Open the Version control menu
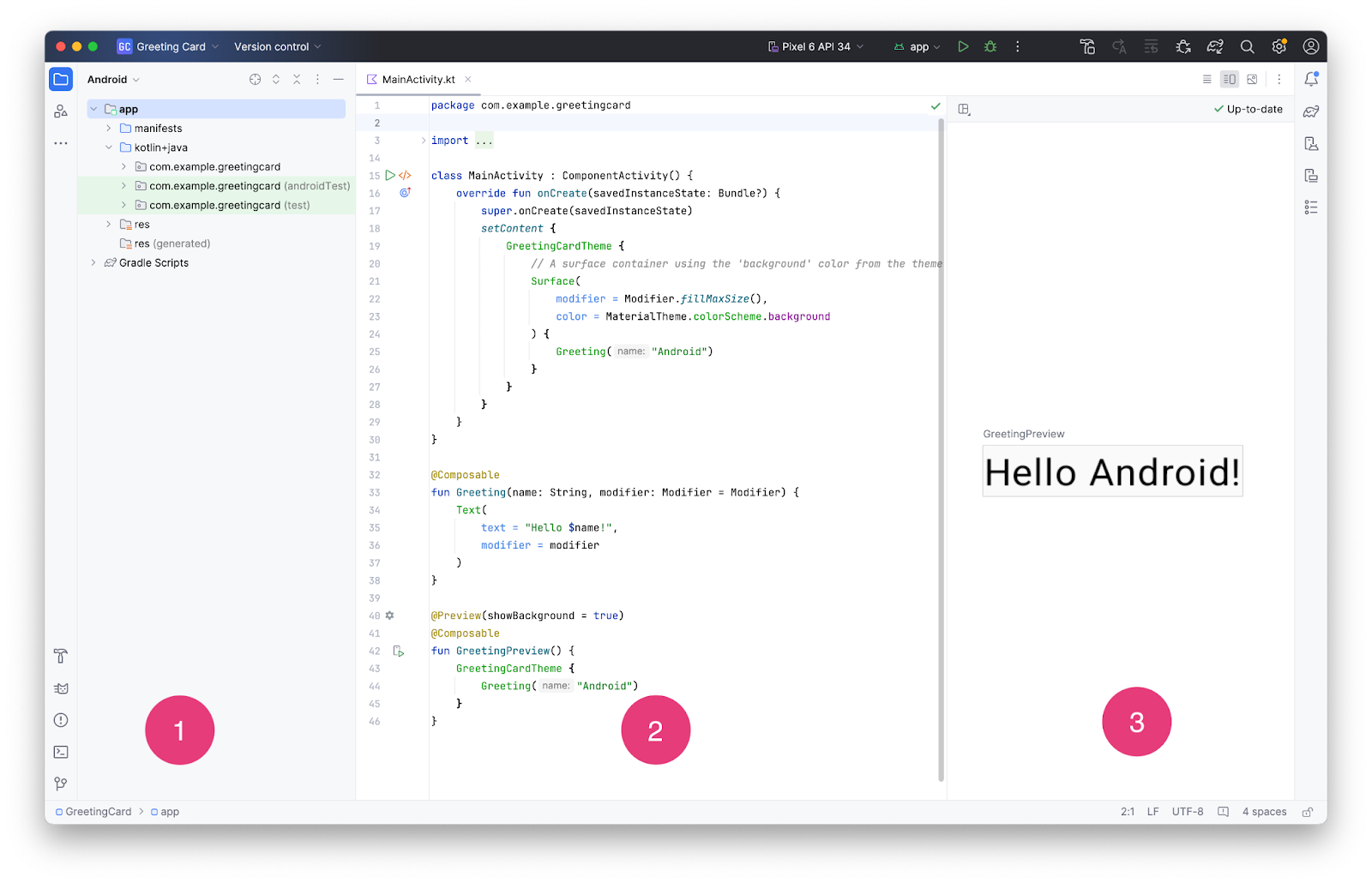Image resolution: width=1372 pixels, height=883 pixels. pyautogui.click(x=277, y=46)
